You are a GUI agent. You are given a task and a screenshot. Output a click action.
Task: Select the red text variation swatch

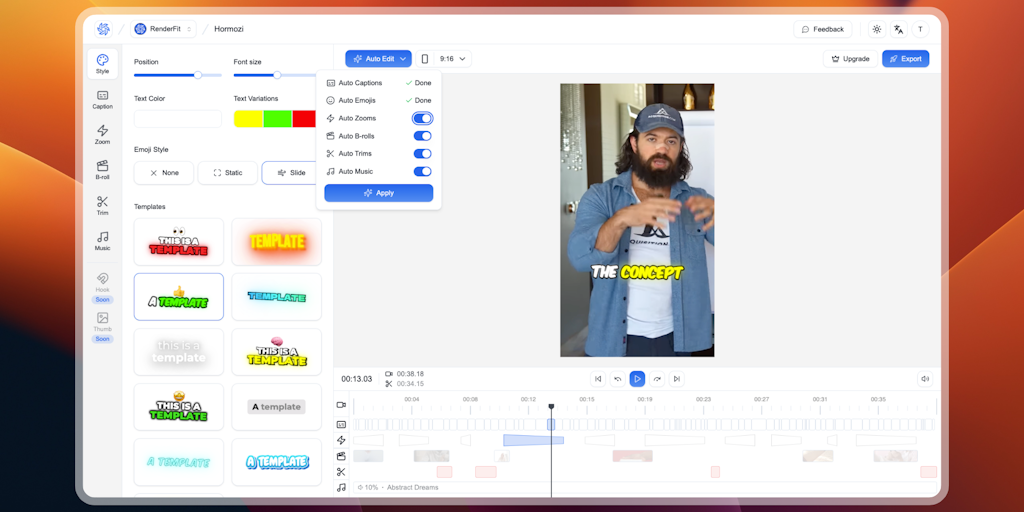coord(304,119)
